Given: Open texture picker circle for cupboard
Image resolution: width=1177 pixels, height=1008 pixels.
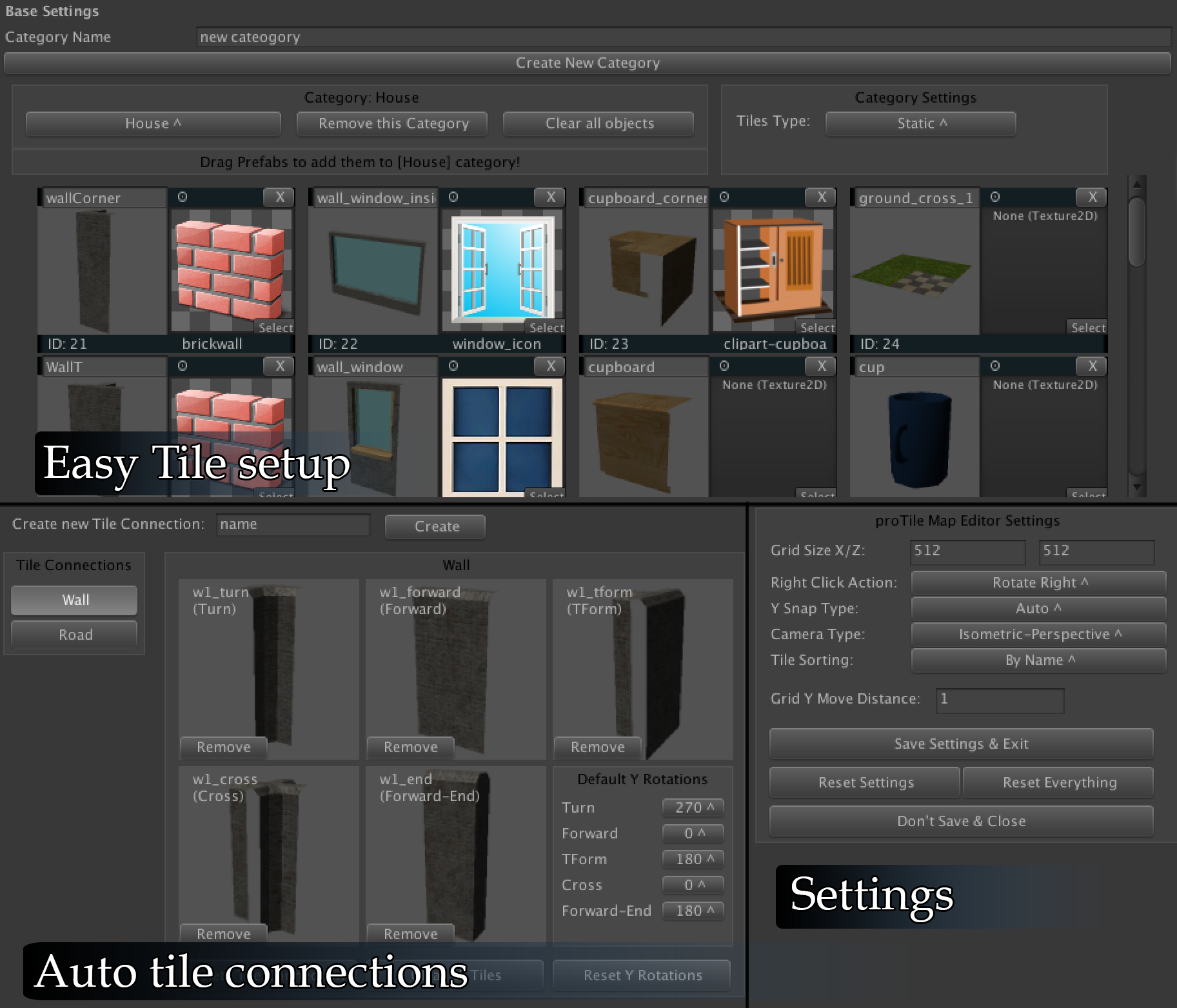Looking at the screenshot, I should (724, 366).
